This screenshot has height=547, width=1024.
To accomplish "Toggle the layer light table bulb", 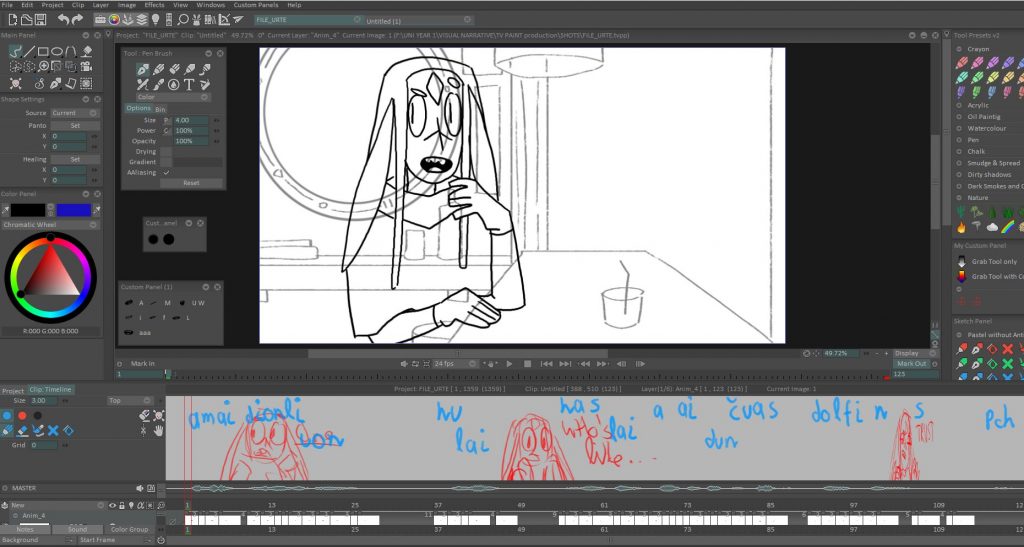I will click(131, 505).
